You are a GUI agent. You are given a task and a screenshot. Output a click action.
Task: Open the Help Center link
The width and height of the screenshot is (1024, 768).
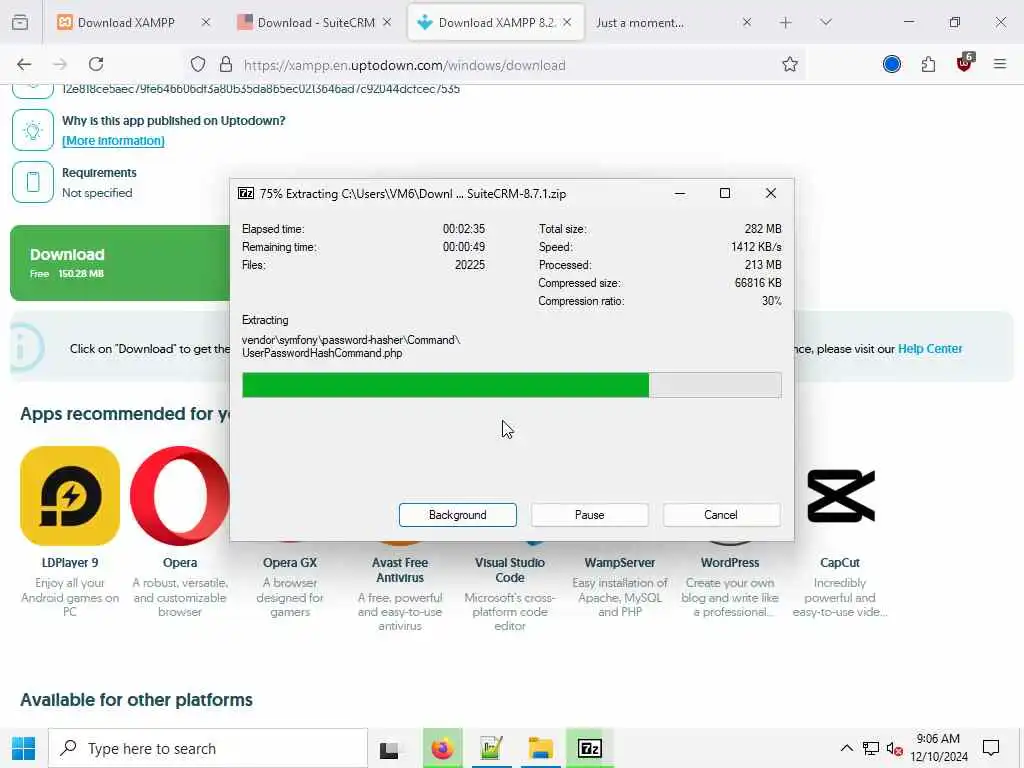click(930, 349)
